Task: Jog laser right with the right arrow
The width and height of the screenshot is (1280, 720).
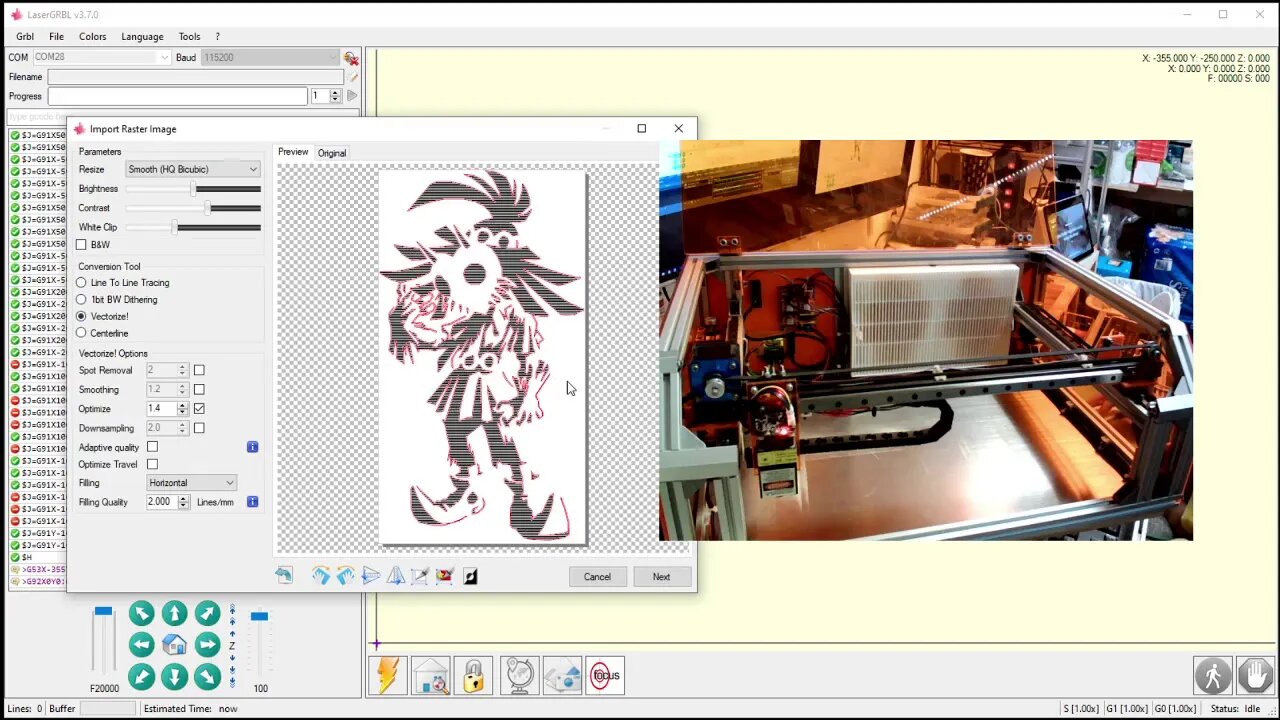Action: click(x=207, y=645)
